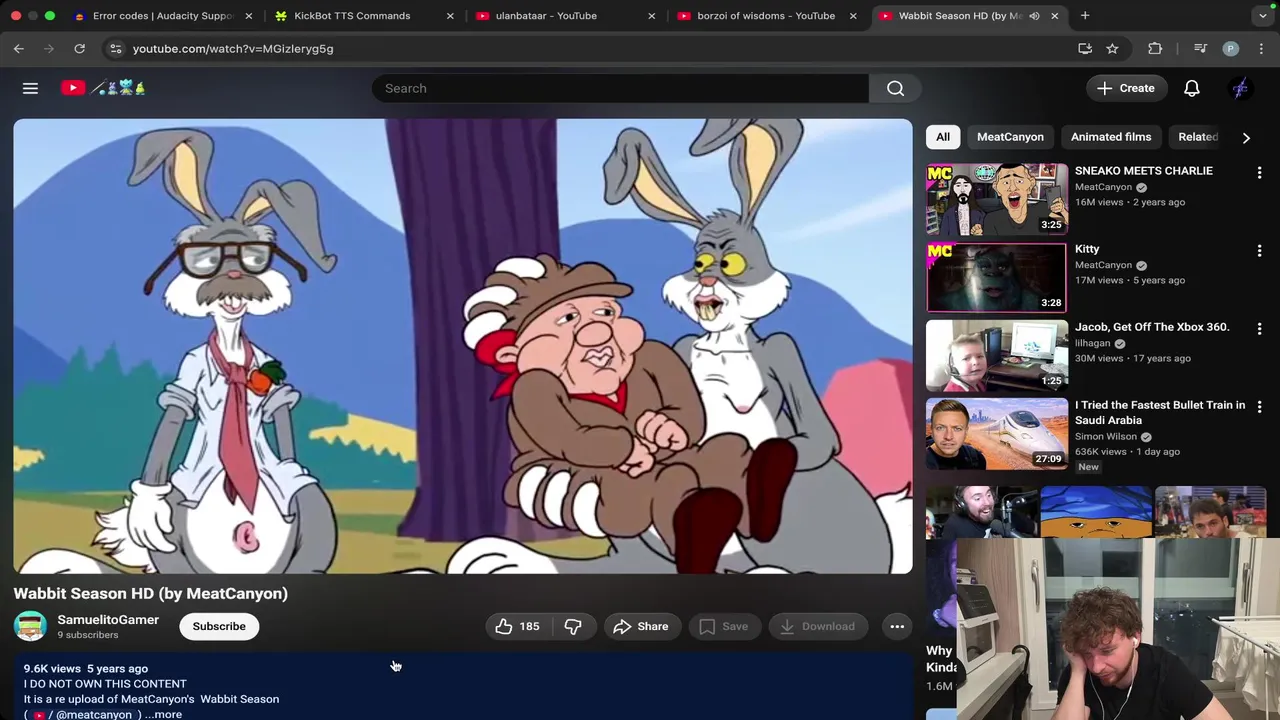
Task: Click the 9.6K views text
Action: [x=52, y=668]
